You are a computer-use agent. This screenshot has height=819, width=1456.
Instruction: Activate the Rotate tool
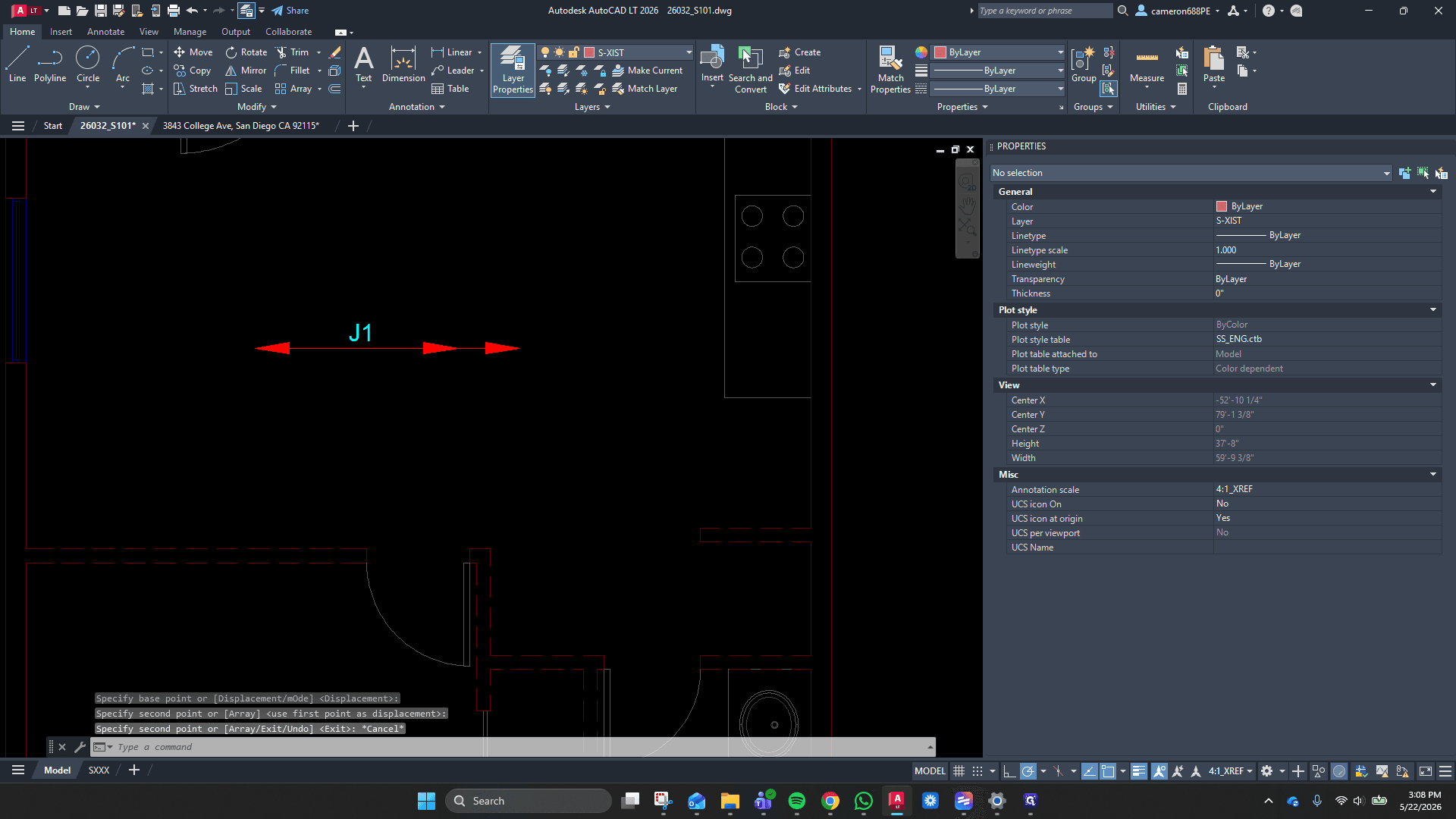point(246,52)
